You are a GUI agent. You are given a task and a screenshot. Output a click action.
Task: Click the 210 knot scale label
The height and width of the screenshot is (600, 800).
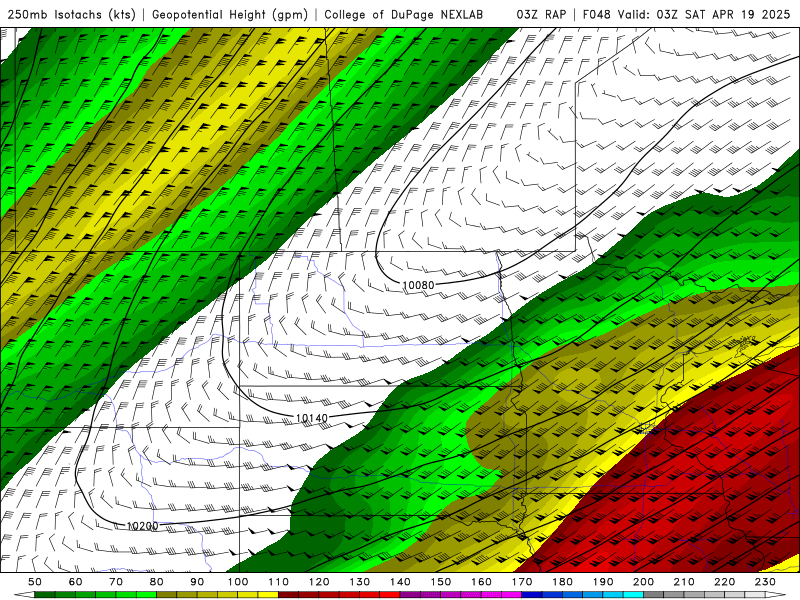(684, 582)
